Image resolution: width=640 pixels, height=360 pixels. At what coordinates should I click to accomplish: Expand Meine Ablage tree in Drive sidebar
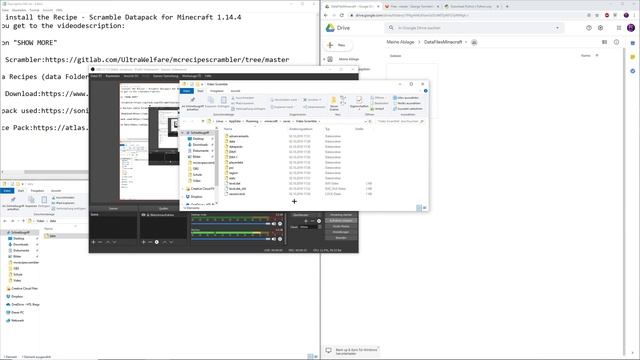(x=324, y=59)
